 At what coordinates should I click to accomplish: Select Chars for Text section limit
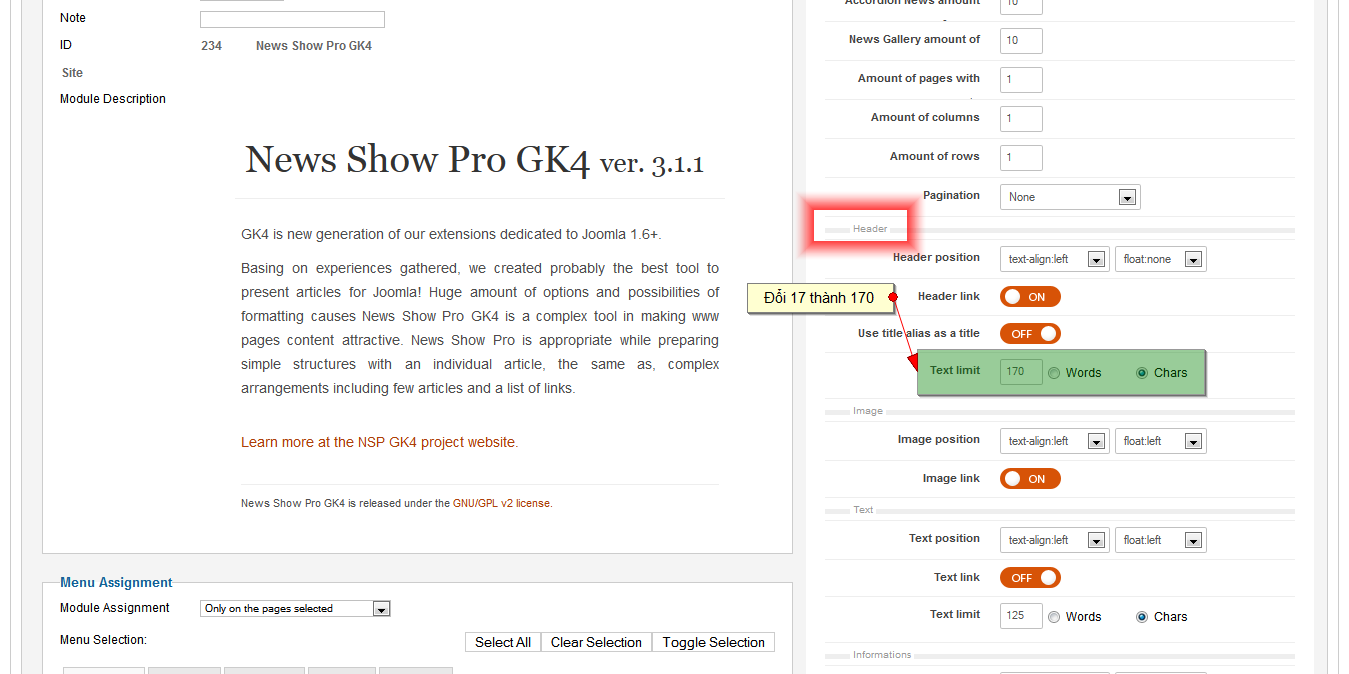point(1142,617)
